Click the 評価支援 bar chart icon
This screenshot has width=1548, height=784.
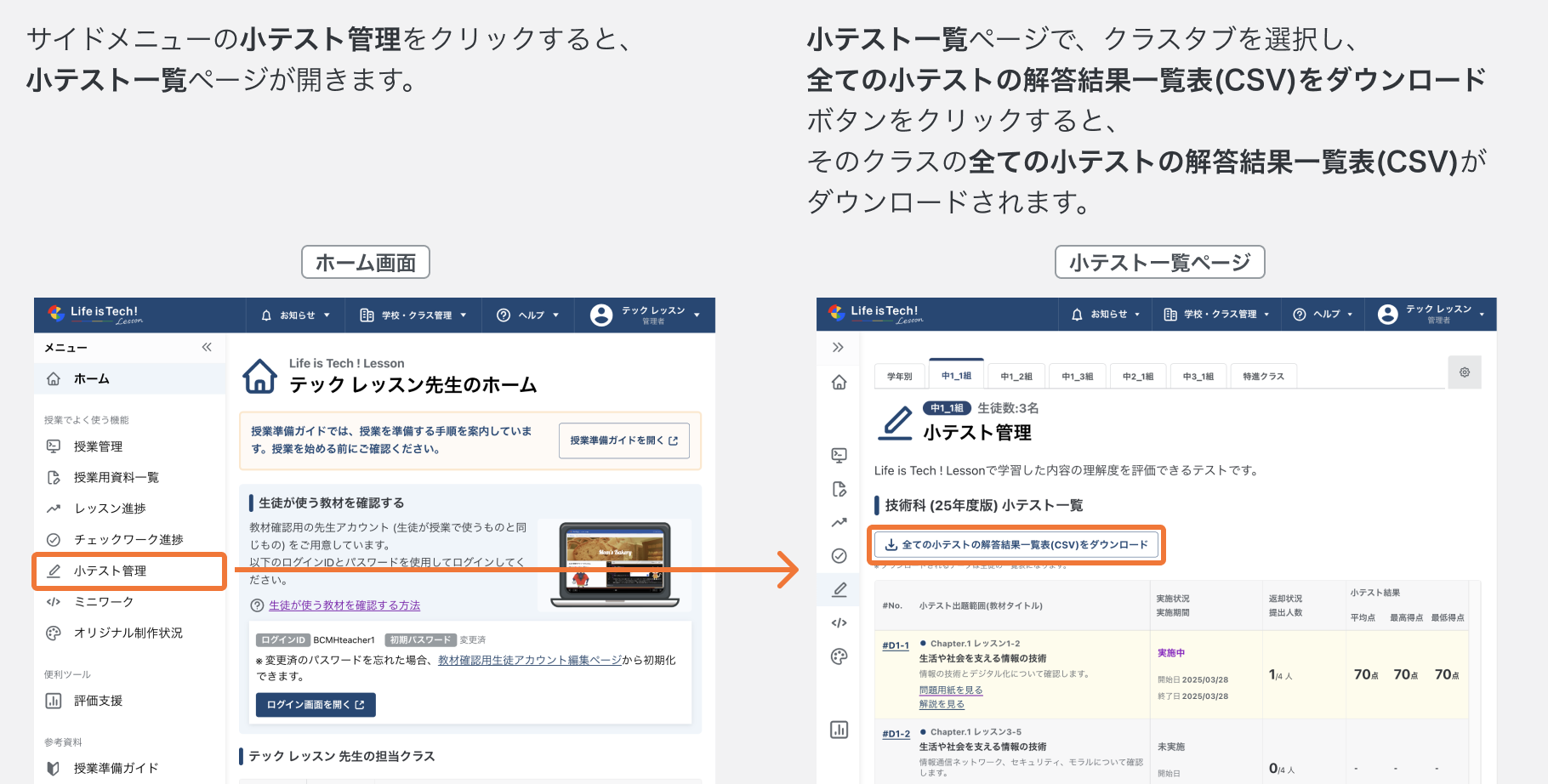[x=54, y=700]
